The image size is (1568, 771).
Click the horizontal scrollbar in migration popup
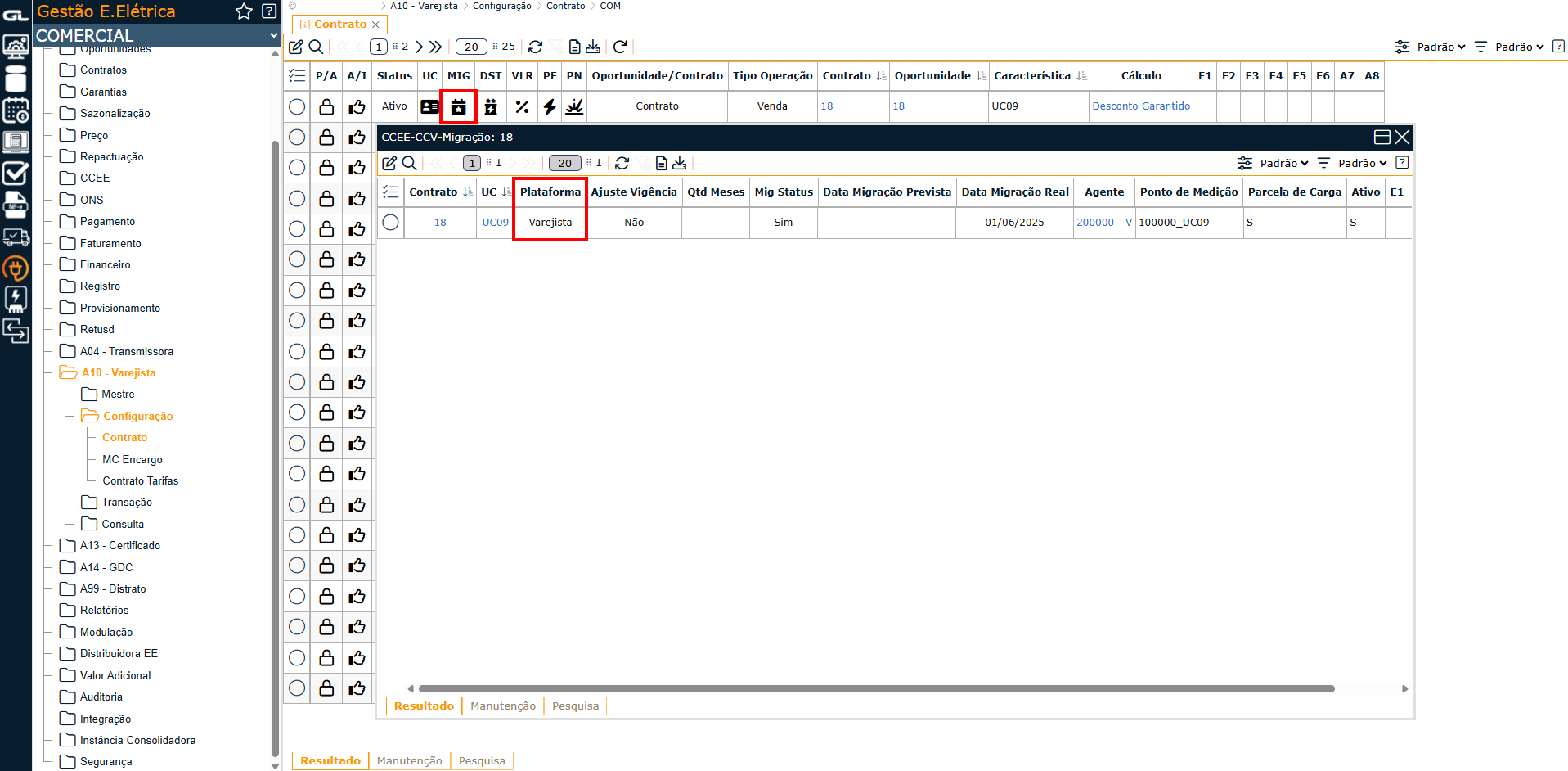875,688
